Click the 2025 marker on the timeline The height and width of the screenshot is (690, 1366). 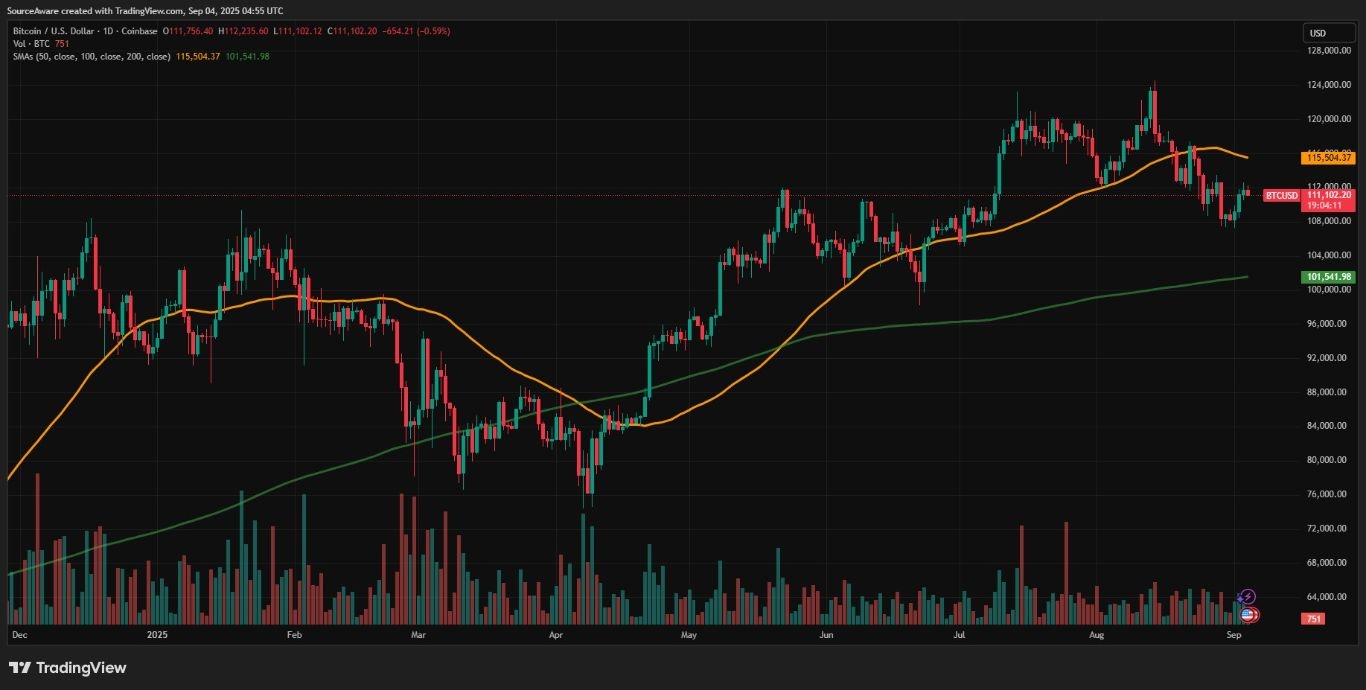point(156,634)
